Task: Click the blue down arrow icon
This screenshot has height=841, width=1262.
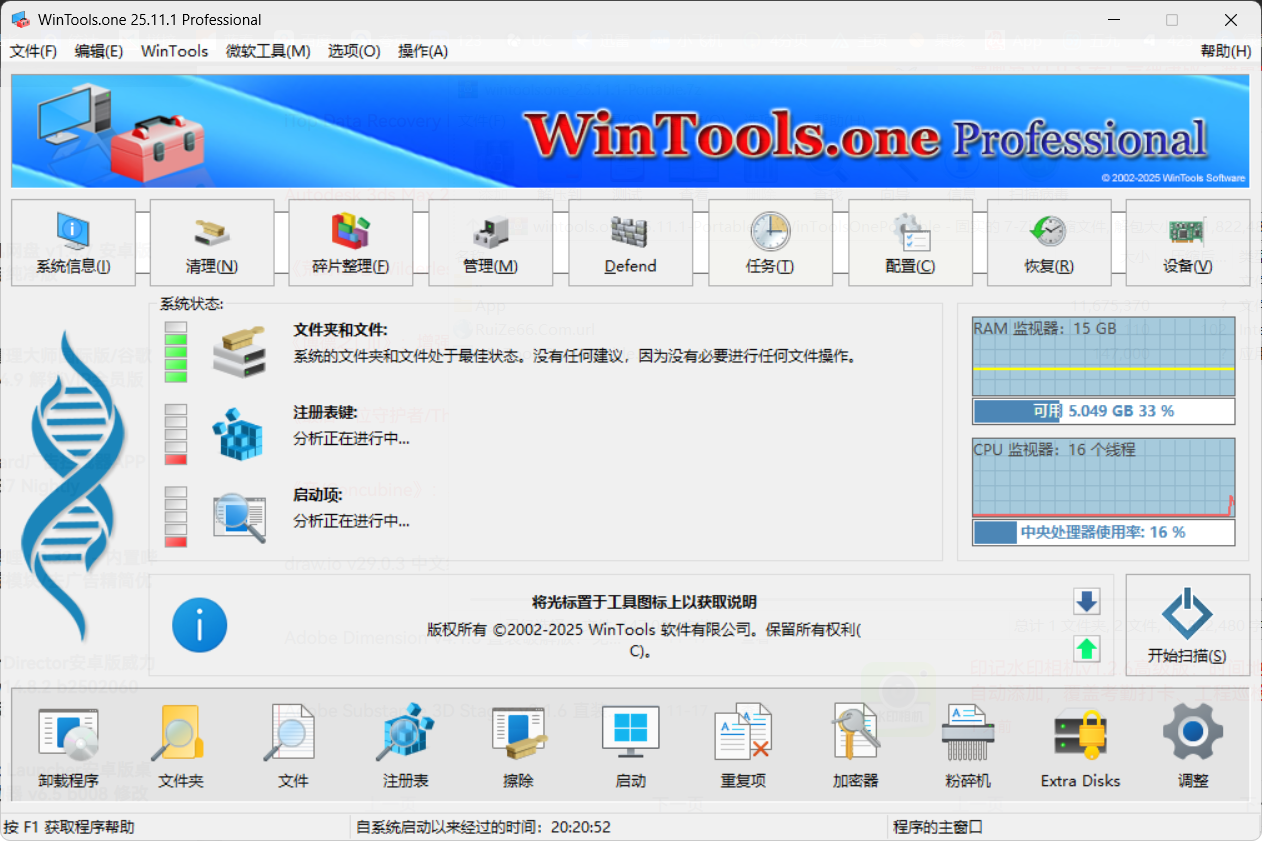Action: [1087, 601]
